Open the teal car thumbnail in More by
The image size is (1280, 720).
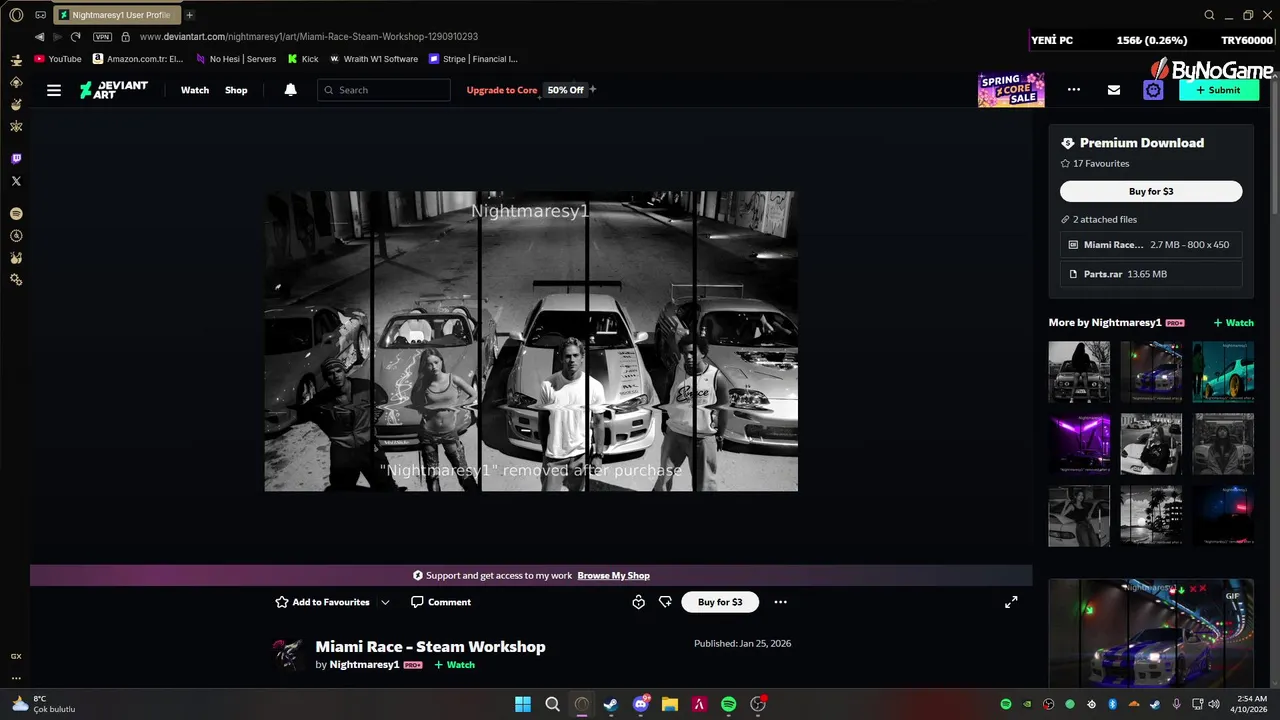[1223, 372]
